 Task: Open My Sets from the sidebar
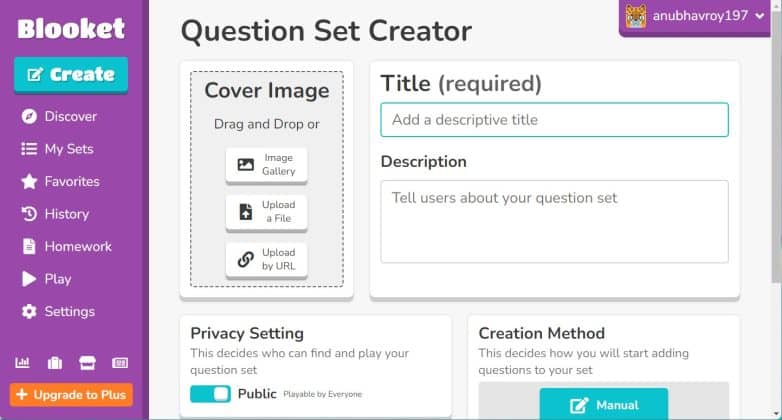68,149
